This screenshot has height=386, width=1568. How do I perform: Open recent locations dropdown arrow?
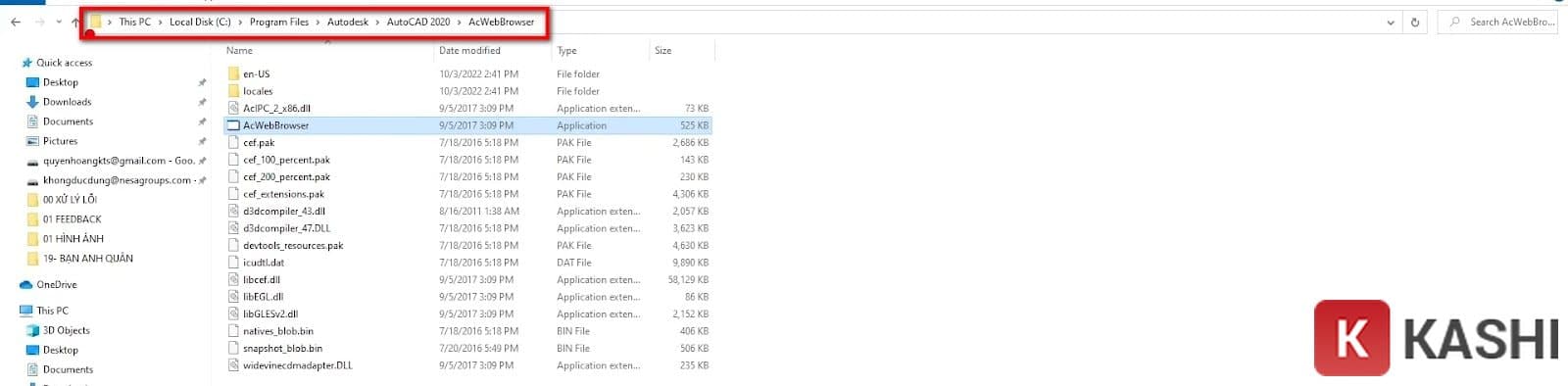[58, 22]
